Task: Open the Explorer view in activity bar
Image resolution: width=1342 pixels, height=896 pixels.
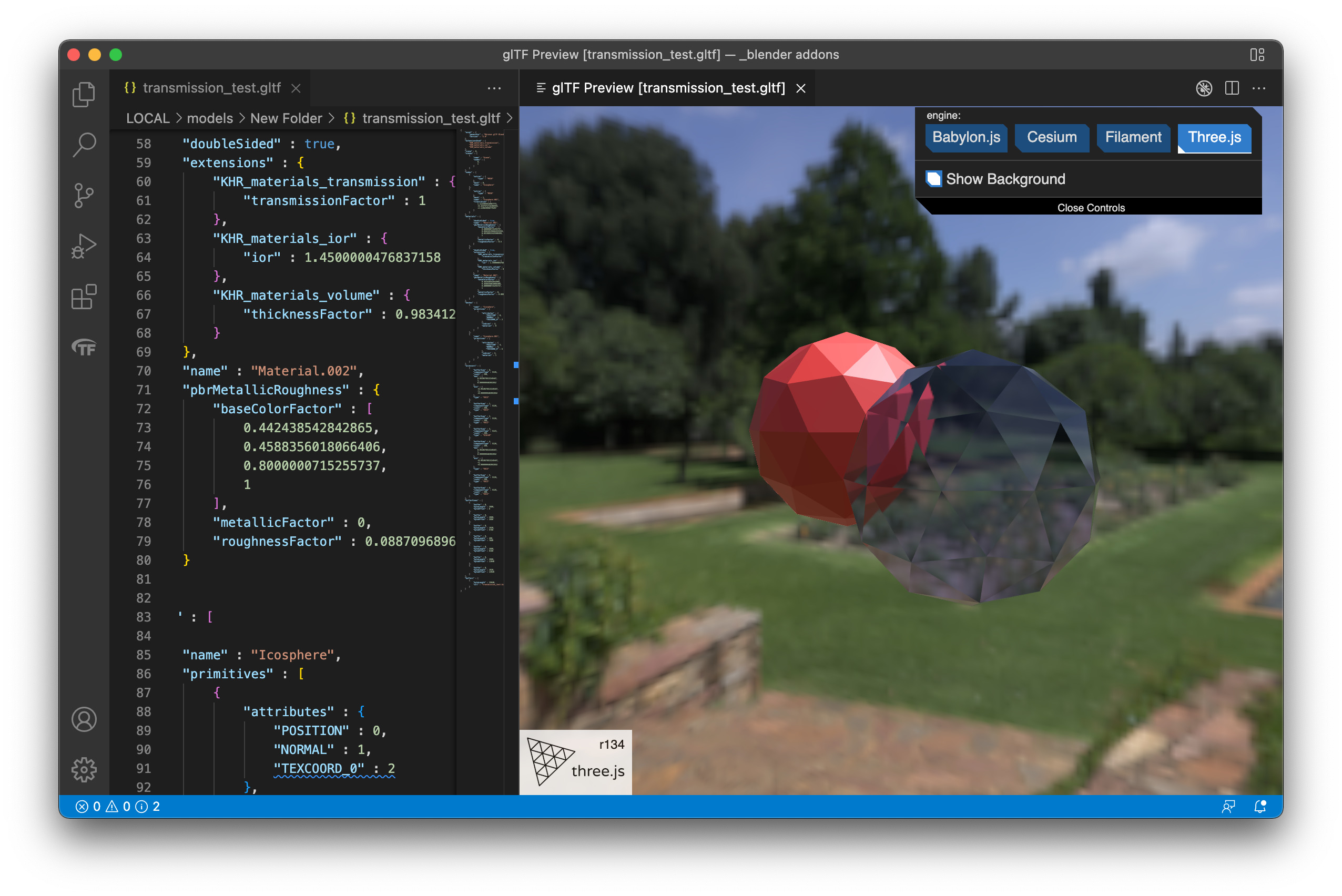Action: tap(84, 94)
